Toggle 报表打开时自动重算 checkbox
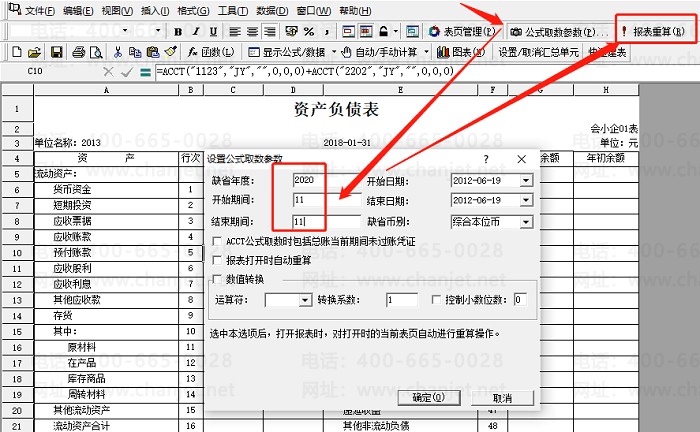This screenshot has height=432, width=700. click(217, 260)
